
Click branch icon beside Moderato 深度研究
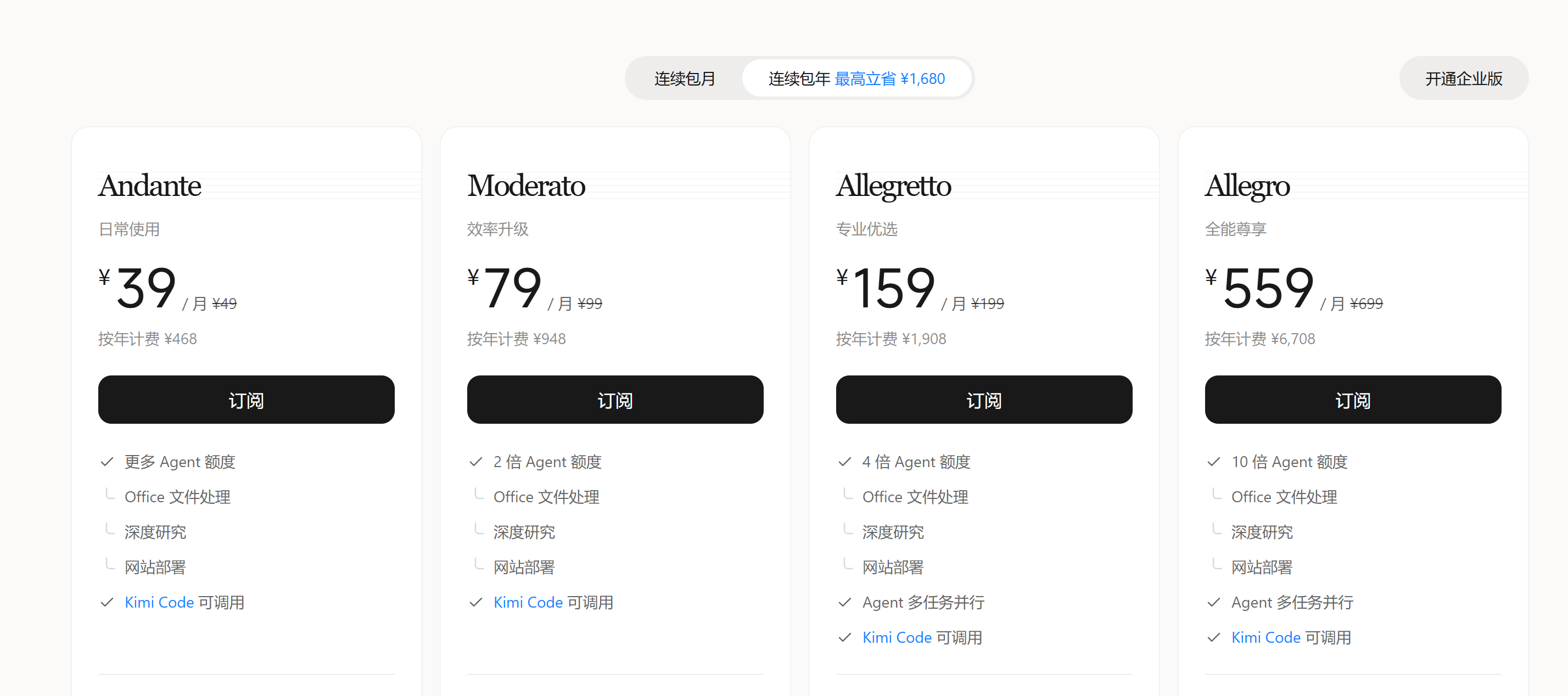(479, 529)
